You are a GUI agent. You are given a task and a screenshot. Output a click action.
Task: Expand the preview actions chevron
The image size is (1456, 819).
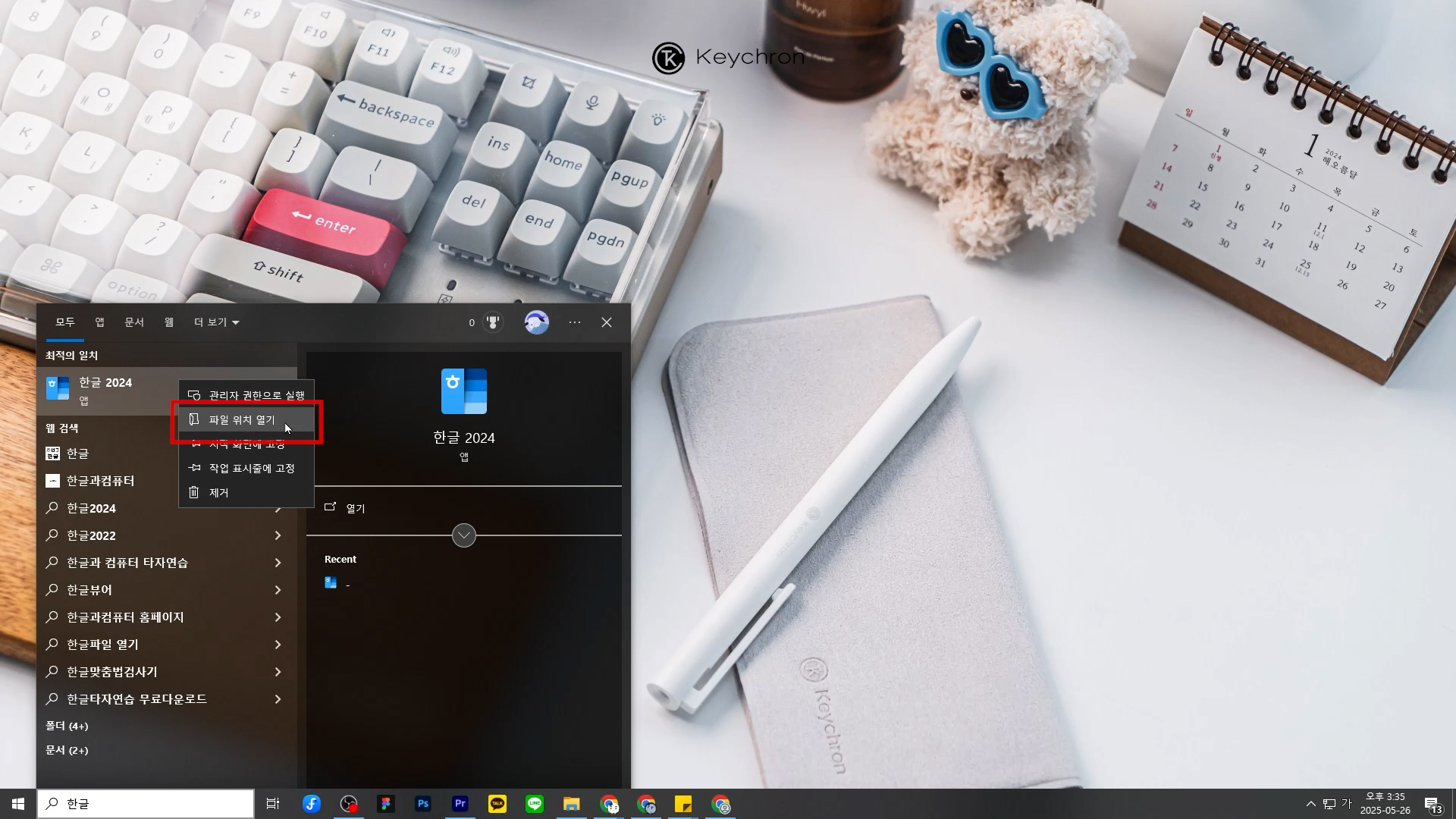pyautogui.click(x=464, y=535)
